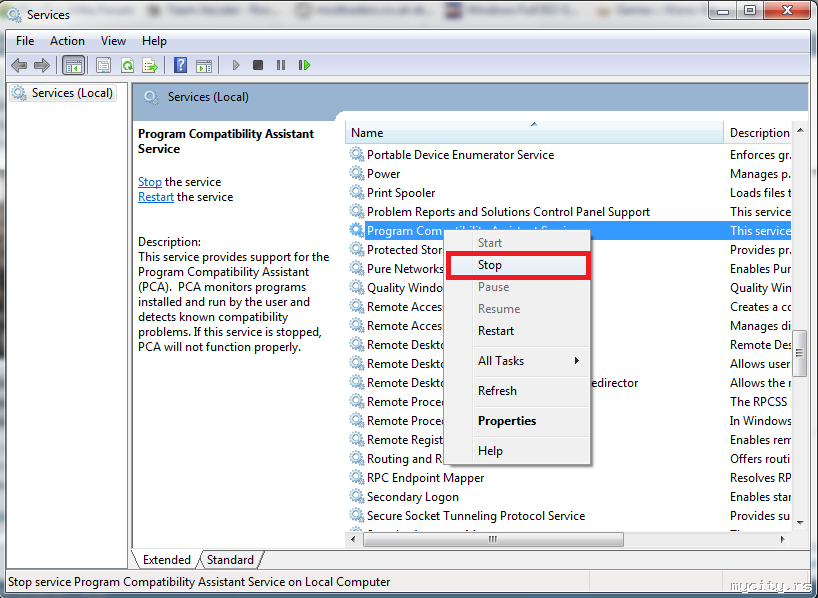Click the Show/Hide Action Pane icon
Image resolution: width=818 pixels, height=598 pixels.
[x=204, y=66]
